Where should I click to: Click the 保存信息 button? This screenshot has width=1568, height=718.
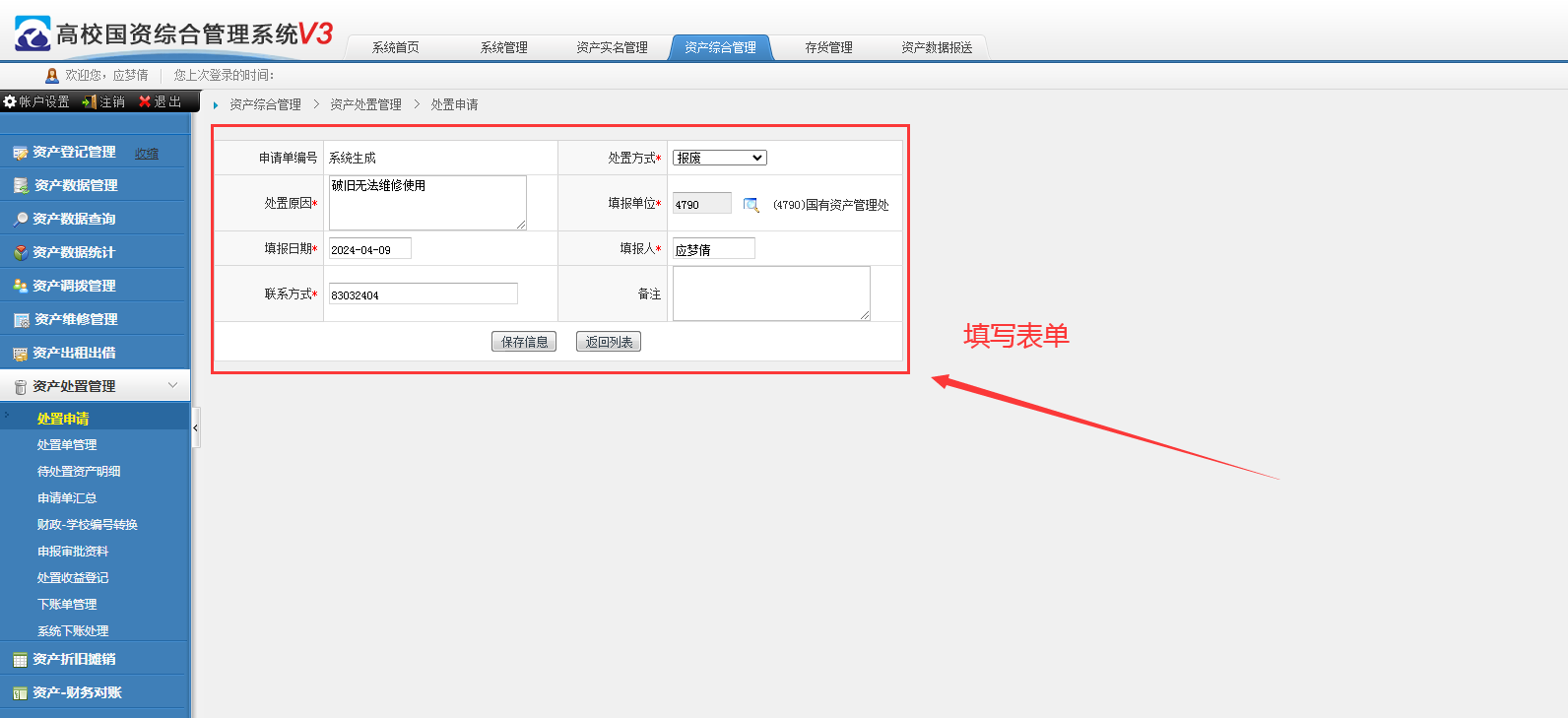(x=524, y=342)
